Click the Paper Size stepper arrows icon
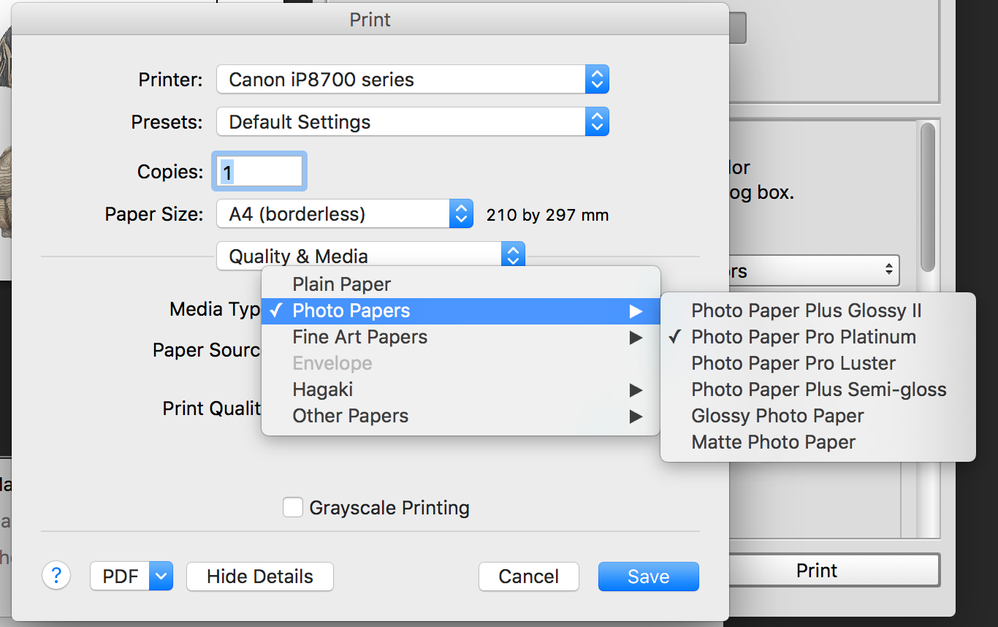 (461, 213)
